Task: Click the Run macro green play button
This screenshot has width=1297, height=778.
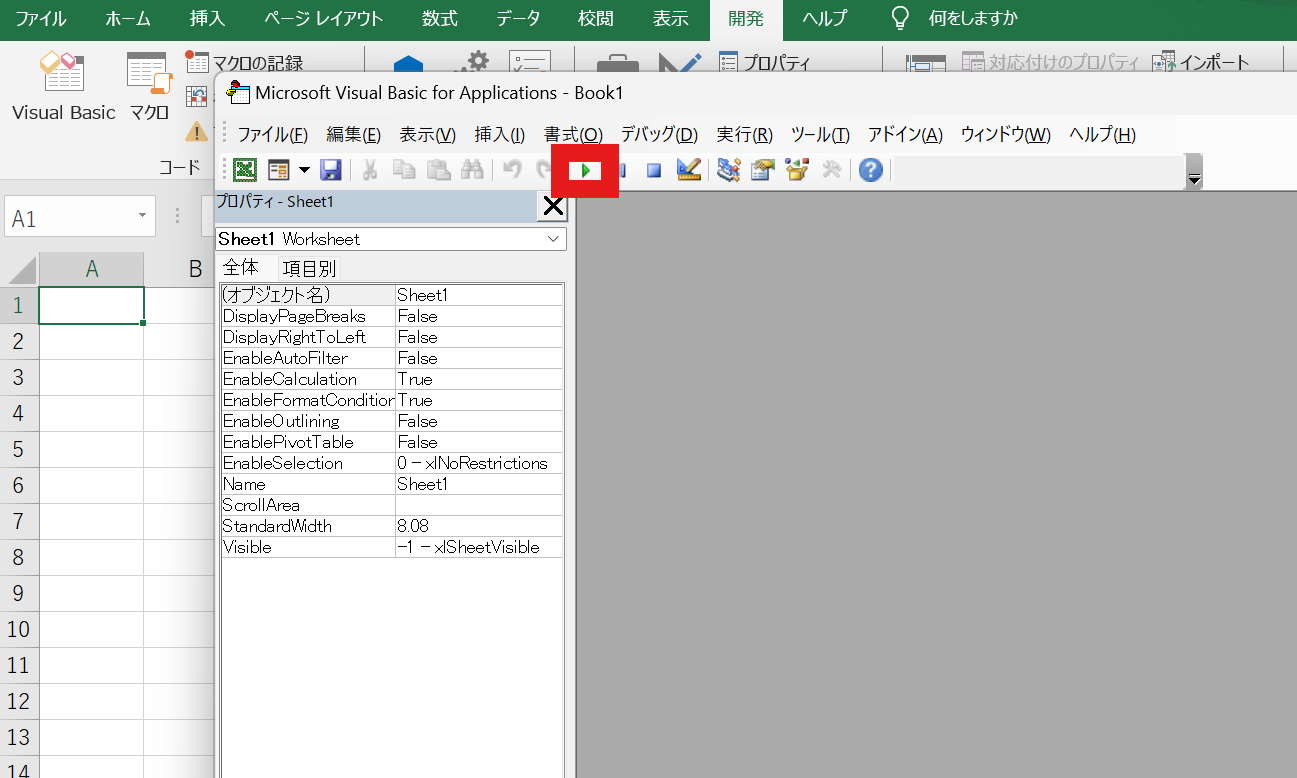Action: click(x=586, y=171)
